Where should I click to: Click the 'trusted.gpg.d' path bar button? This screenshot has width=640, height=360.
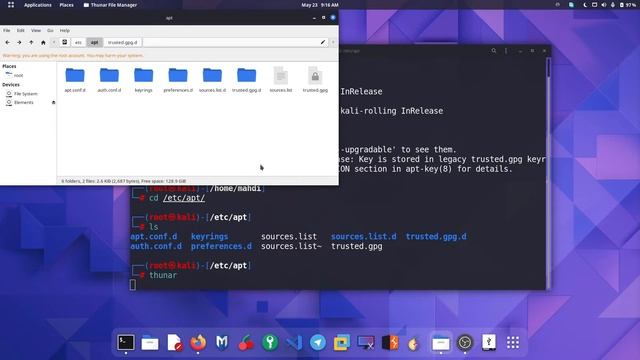pos(122,42)
